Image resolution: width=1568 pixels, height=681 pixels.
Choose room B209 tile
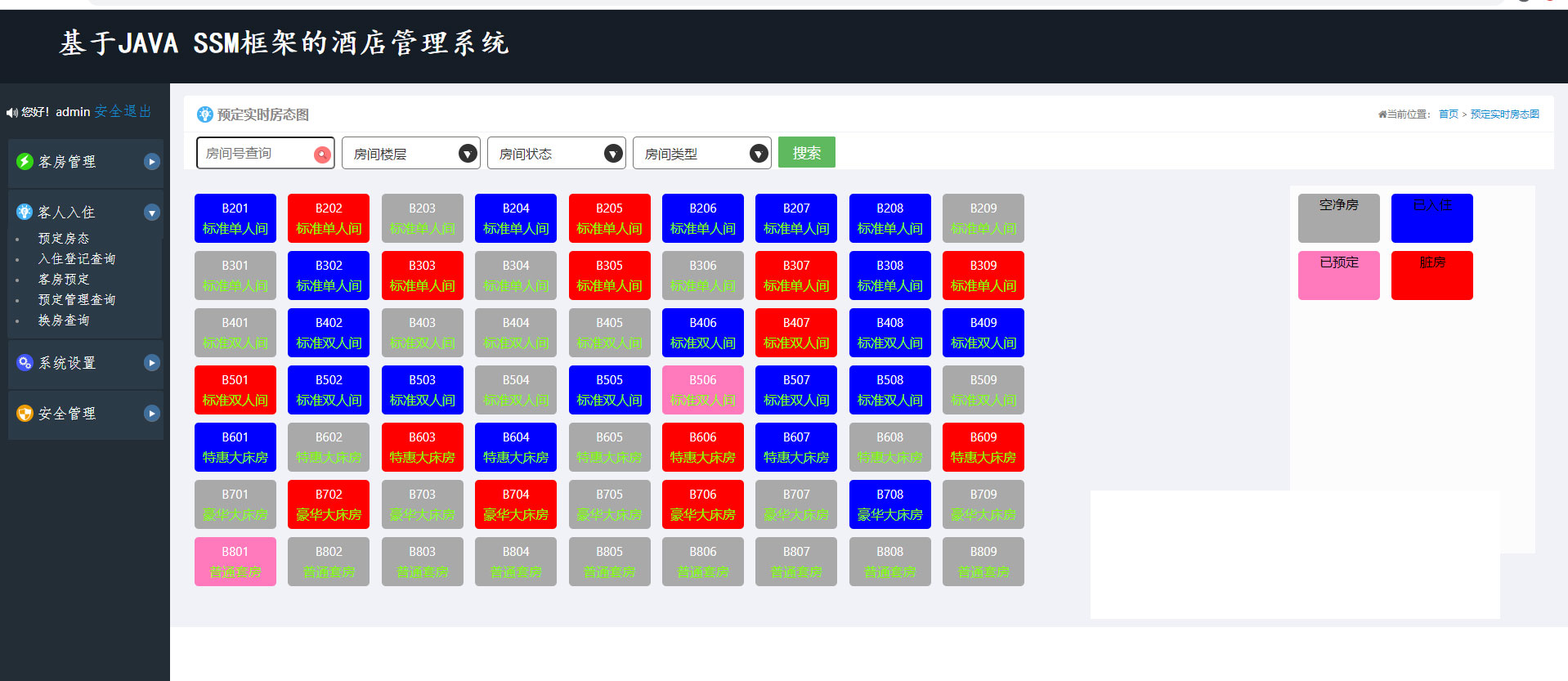tap(983, 218)
